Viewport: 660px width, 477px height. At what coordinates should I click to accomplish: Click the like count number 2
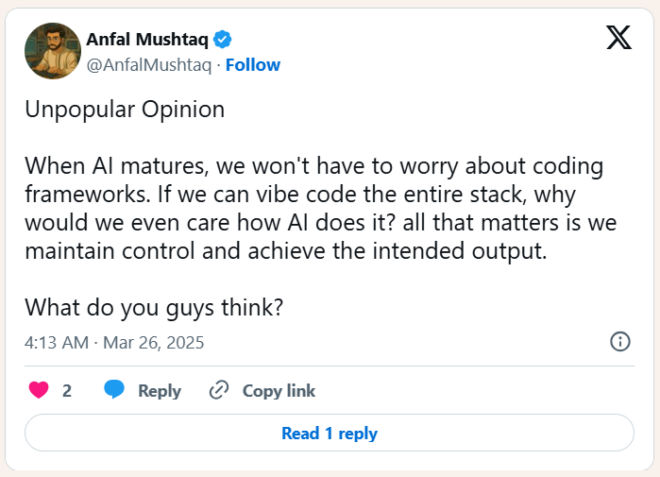(x=67, y=391)
